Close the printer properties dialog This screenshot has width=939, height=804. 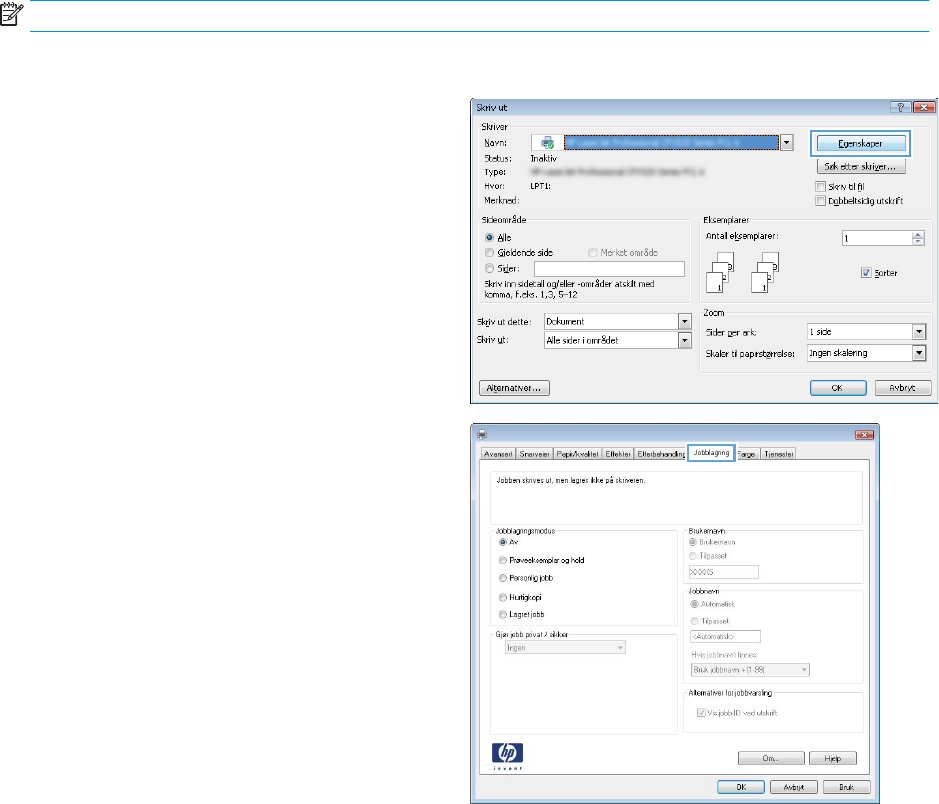pyautogui.click(x=863, y=434)
